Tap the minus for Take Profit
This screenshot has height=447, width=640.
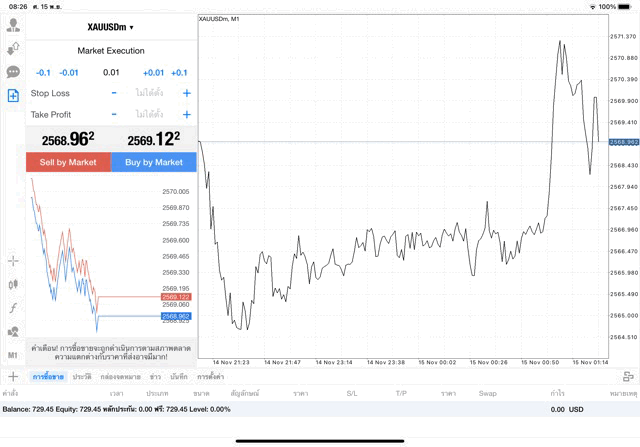114,115
